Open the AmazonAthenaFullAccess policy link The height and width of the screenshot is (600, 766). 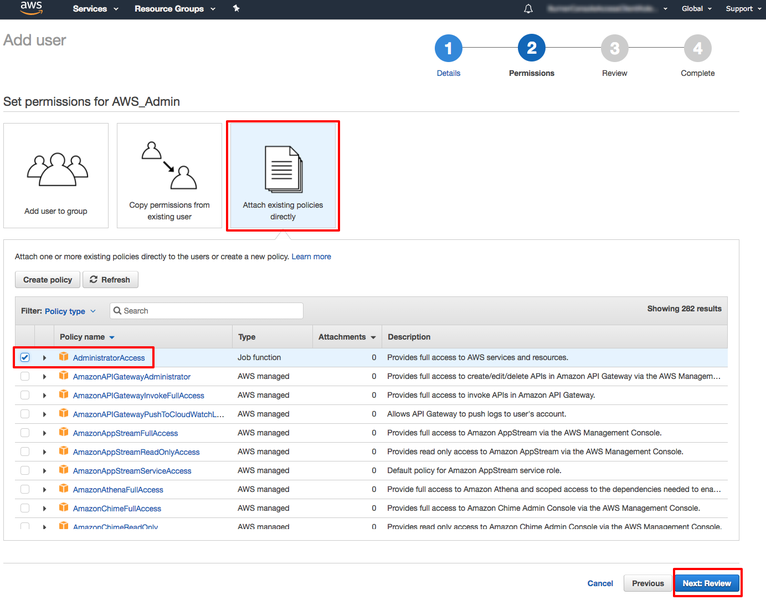[x=118, y=490]
